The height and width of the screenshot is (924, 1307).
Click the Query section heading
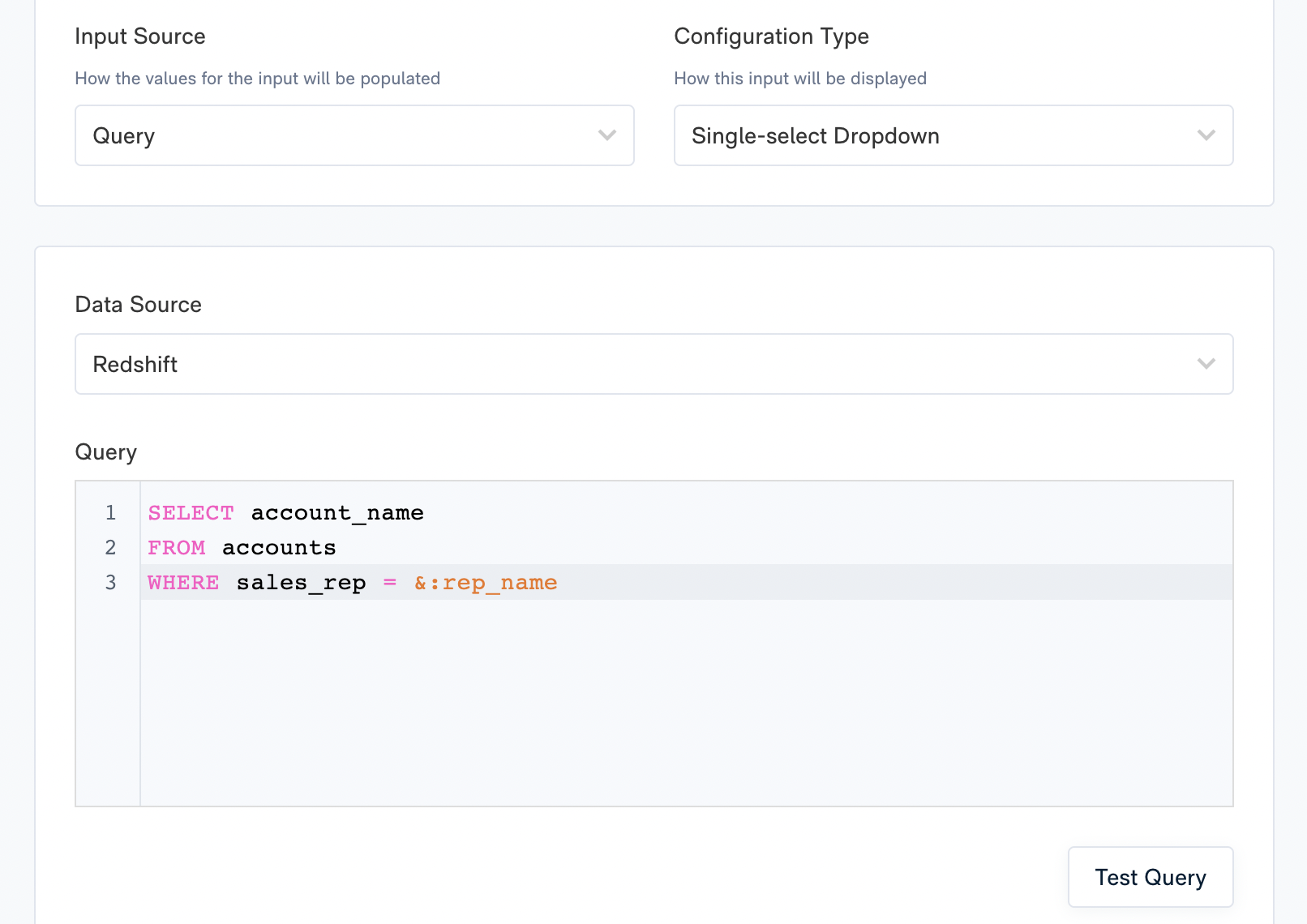pyautogui.click(x=105, y=451)
